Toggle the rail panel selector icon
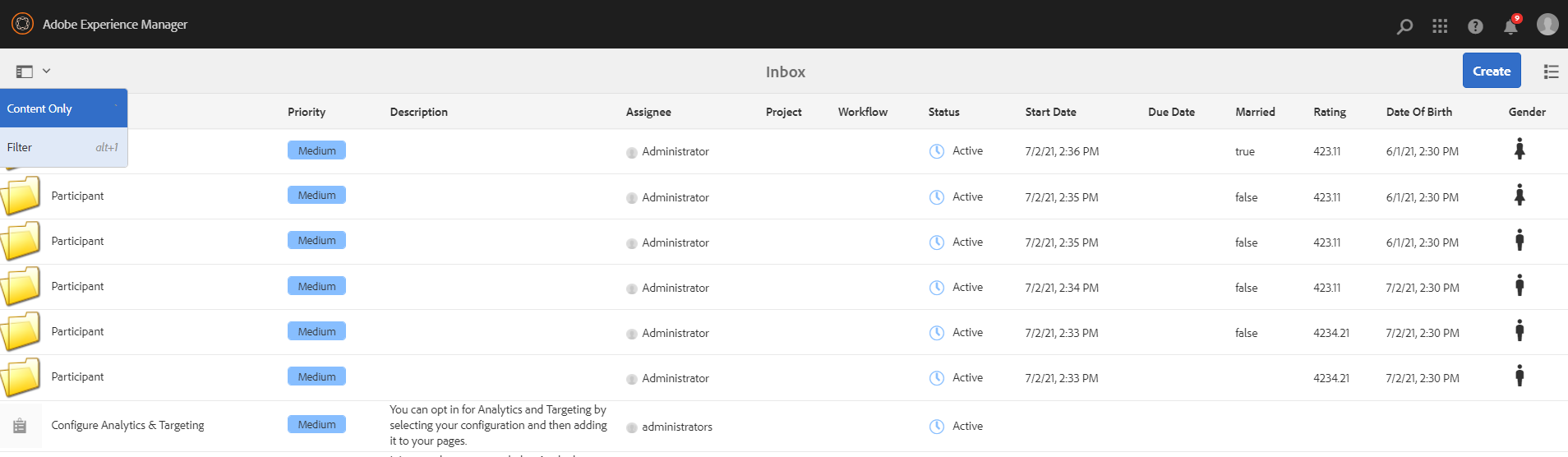This screenshot has width=1568, height=457. coord(25,72)
